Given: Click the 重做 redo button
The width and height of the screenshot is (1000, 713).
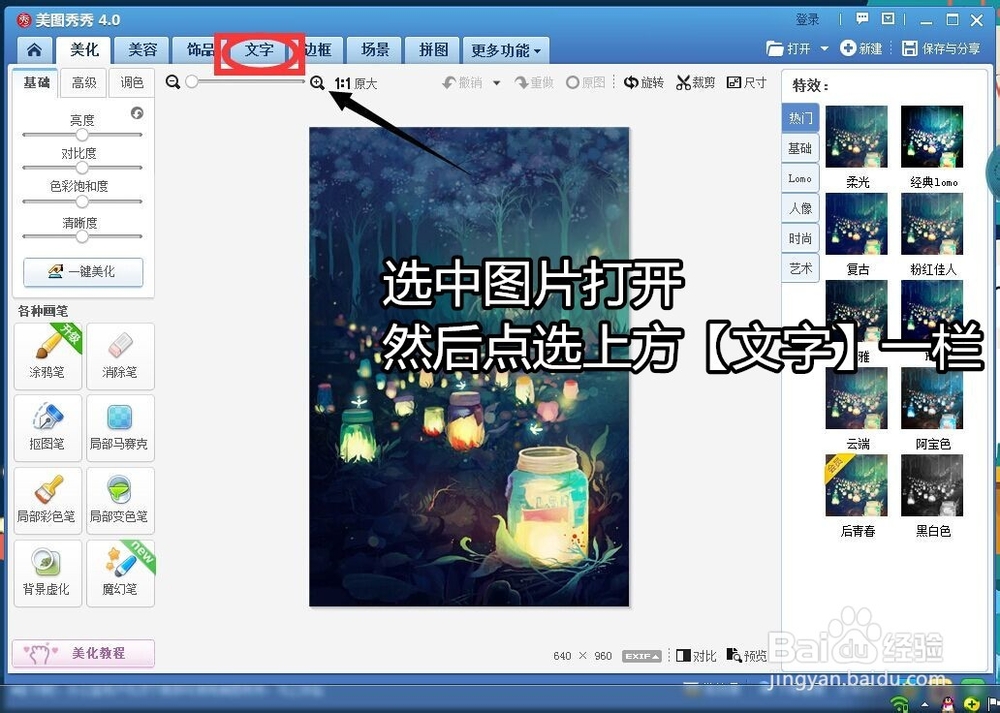Looking at the screenshot, I should [x=534, y=83].
